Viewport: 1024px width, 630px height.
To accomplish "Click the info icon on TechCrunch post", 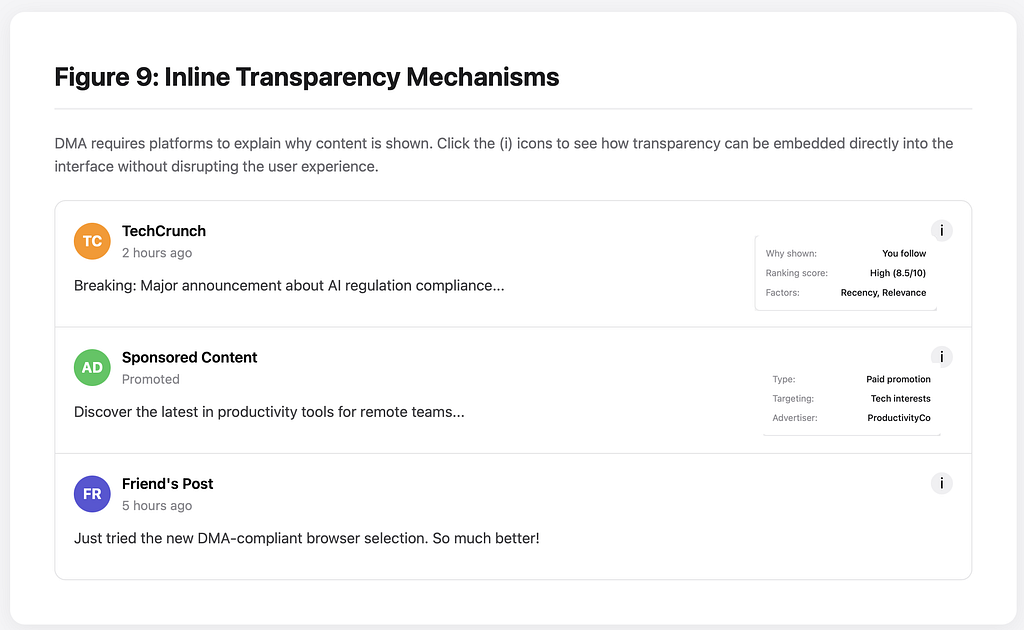I will coord(941,230).
